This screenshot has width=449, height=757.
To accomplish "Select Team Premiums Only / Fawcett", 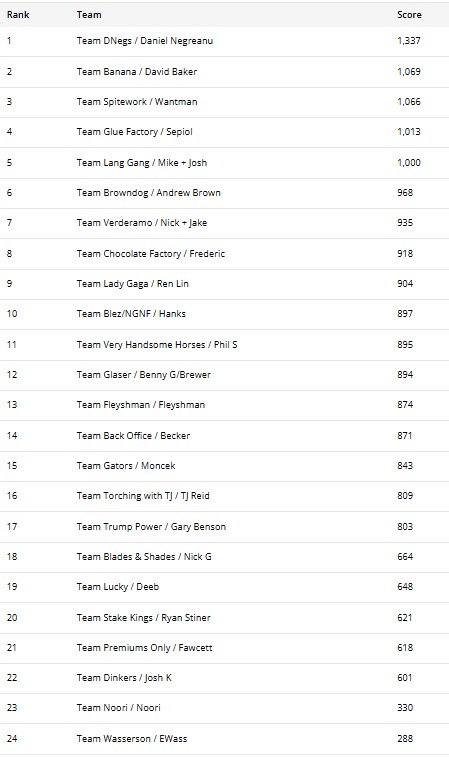I will 144,648.
